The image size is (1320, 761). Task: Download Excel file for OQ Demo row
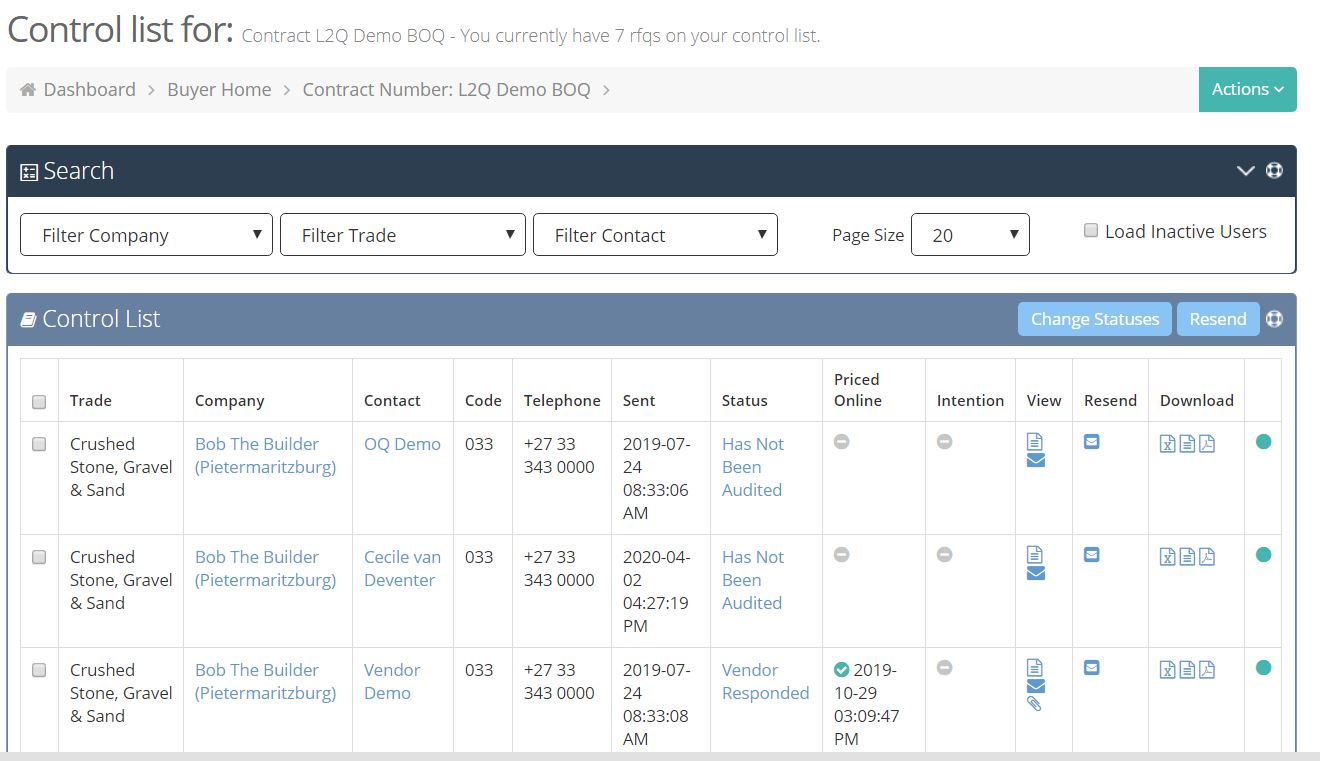coord(1167,444)
